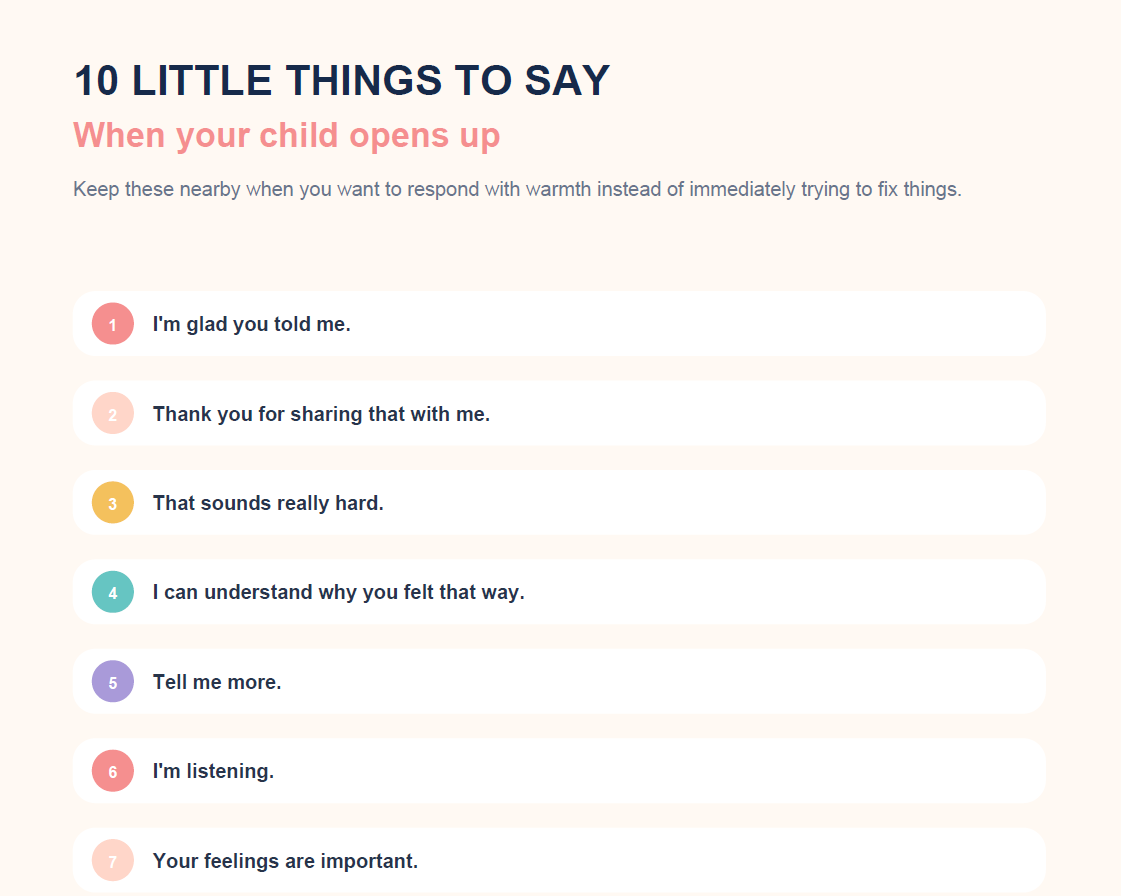Select "That sounds really hard." text
Viewport: 1121px width, 896px height.
pyautogui.click(x=268, y=503)
